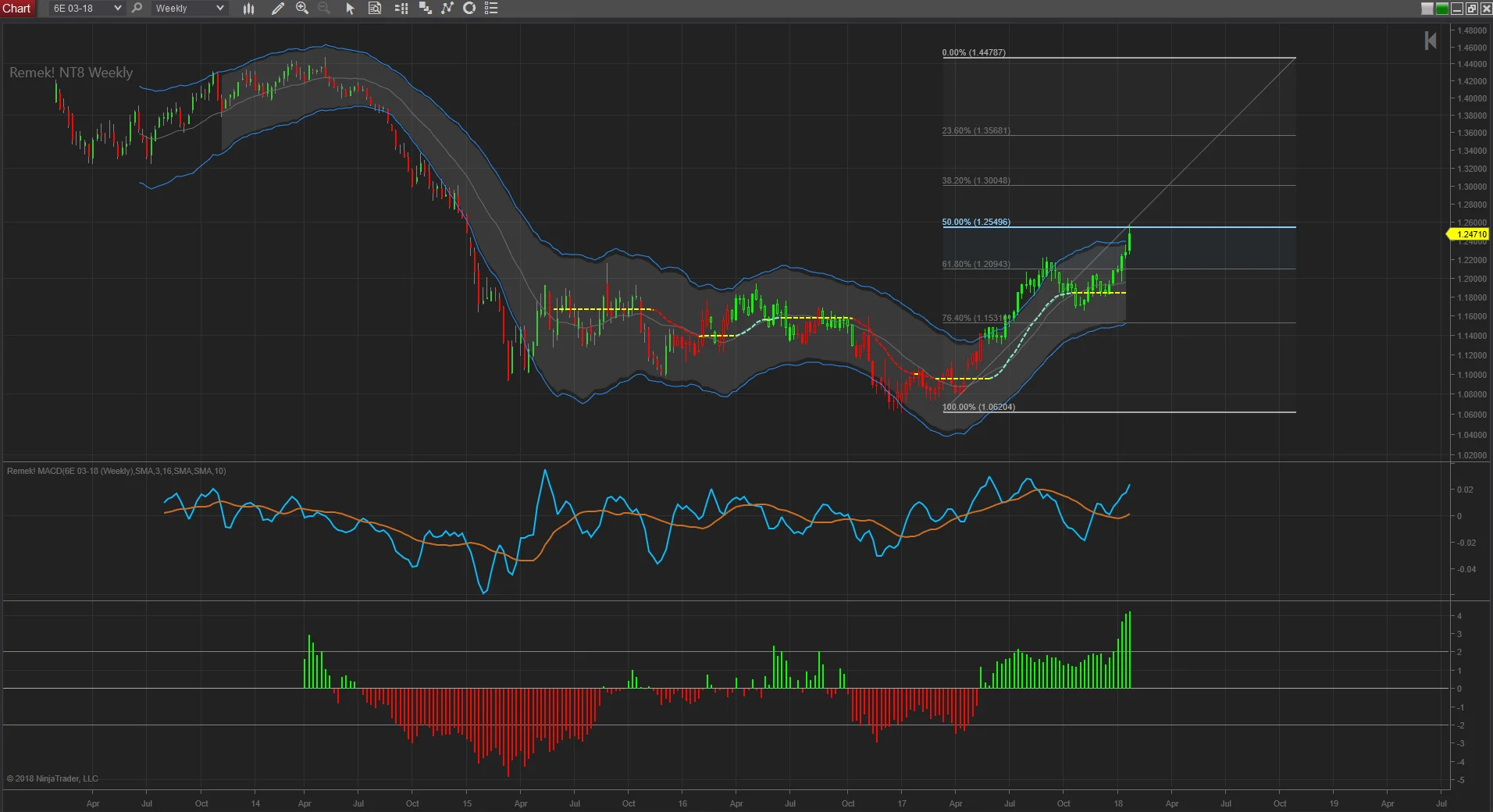The height and width of the screenshot is (812, 1493).
Task: Click the 18 year label on time axis
Action: pyautogui.click(x=1118, y=803)
